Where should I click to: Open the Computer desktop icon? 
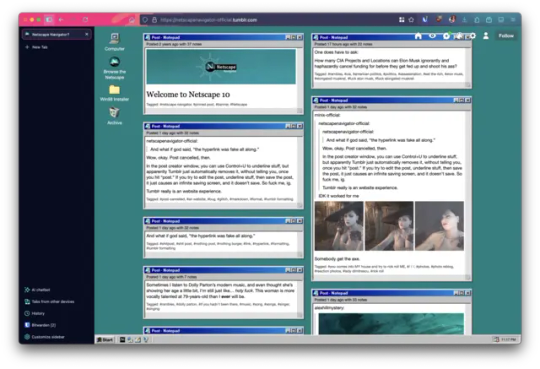click(x=114, y=42)
